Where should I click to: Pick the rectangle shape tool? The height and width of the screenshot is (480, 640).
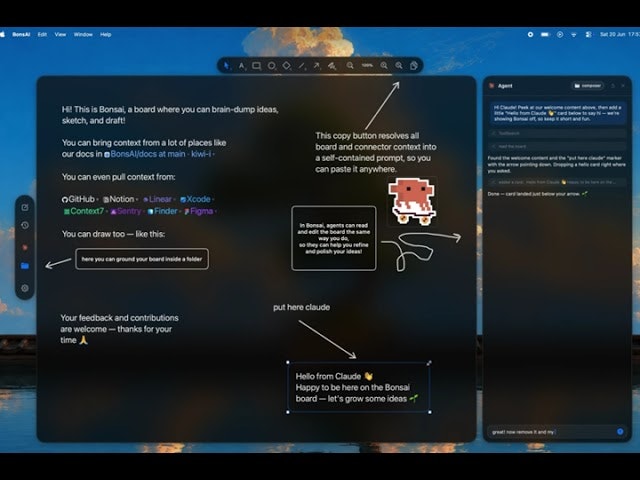(257, 65)
